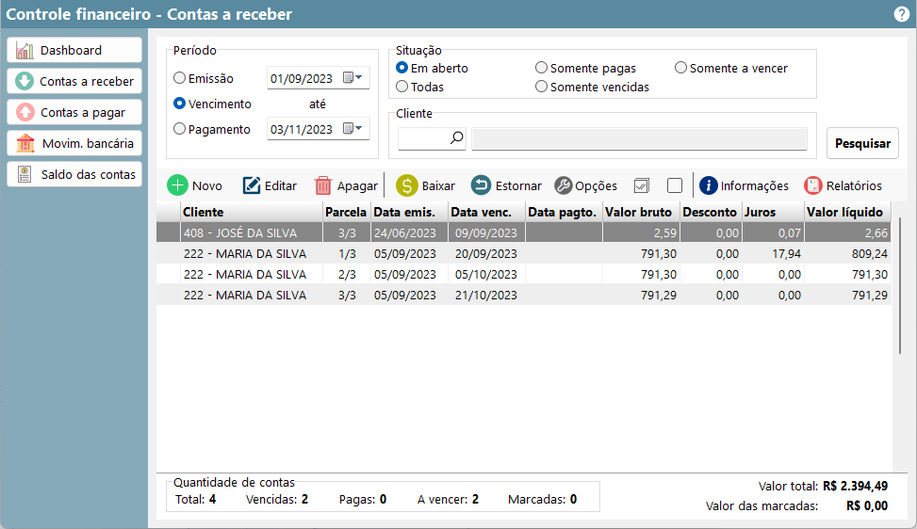Open the Opções wrench tool
The width and height of the screenshot is (917, 529).
click(x=563, y=186)
